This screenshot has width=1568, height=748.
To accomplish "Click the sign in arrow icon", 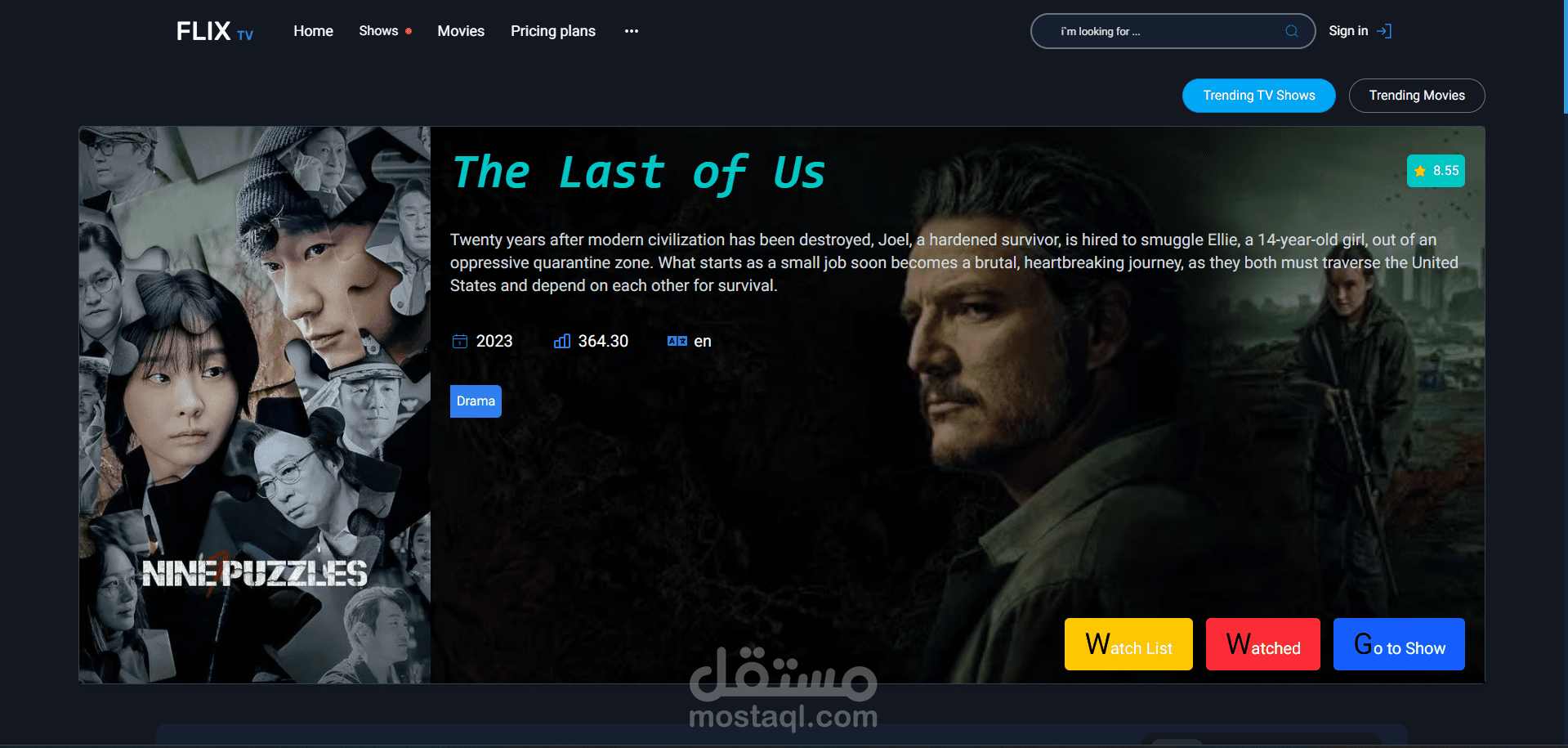I will pyautogui.click(x=1384, y=31).
